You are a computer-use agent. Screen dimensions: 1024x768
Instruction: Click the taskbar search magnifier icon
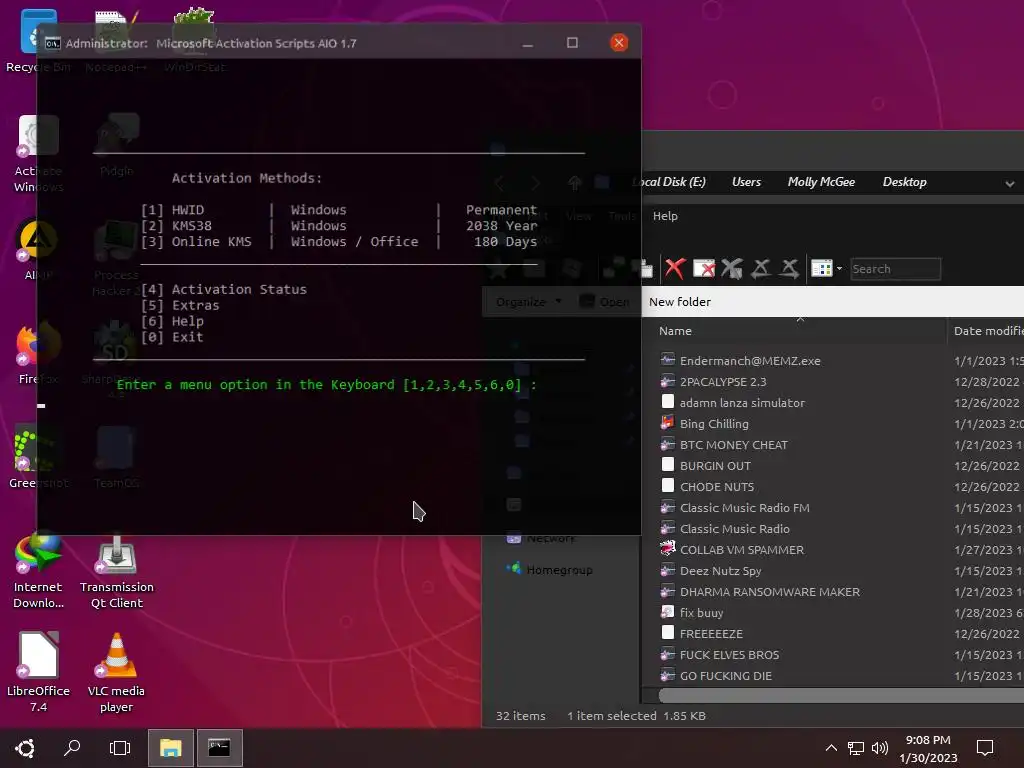pos(72,748)
